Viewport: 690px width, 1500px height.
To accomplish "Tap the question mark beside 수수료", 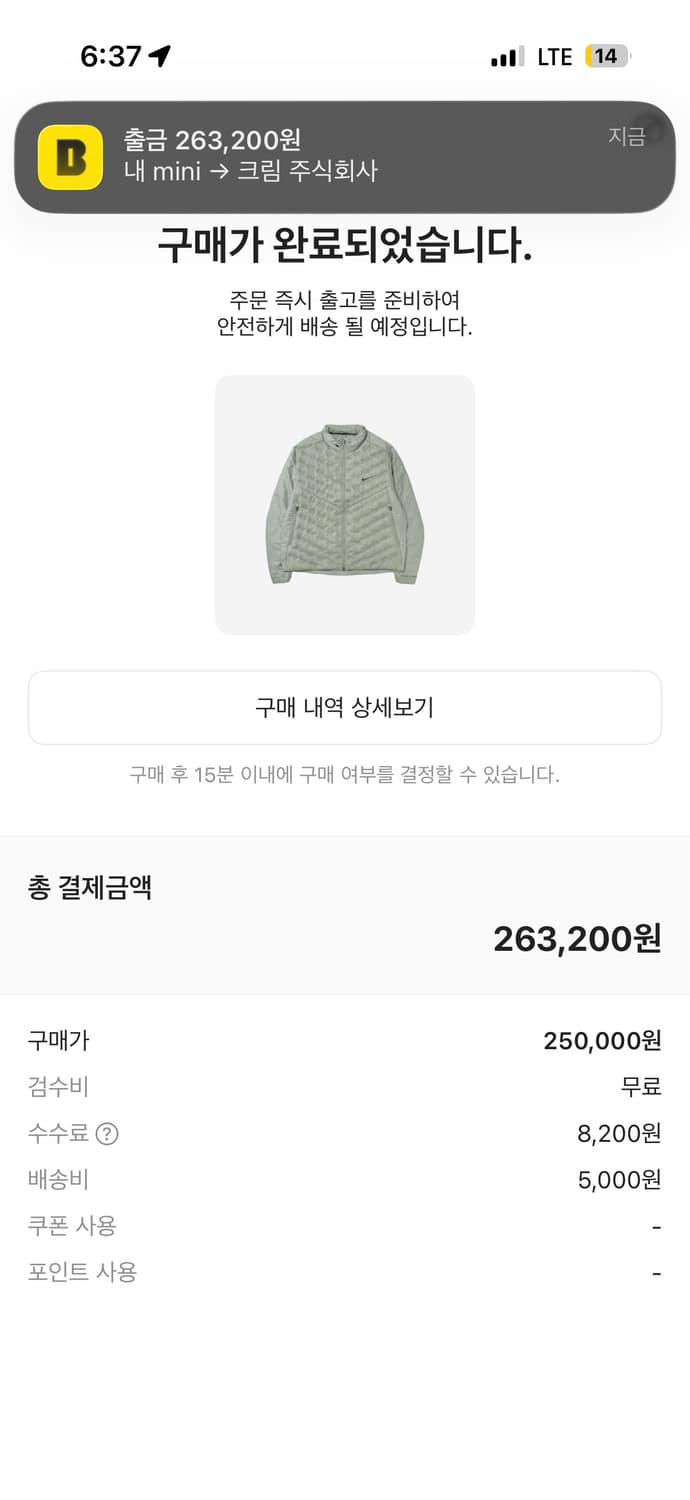I will click(107, 1134).
